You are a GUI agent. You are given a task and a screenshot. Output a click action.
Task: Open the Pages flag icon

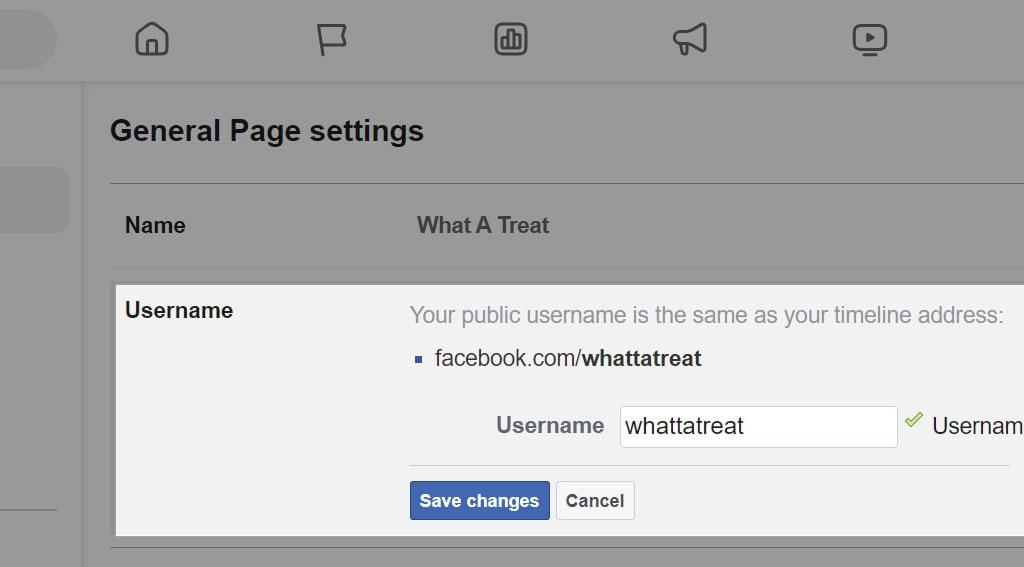331,40
